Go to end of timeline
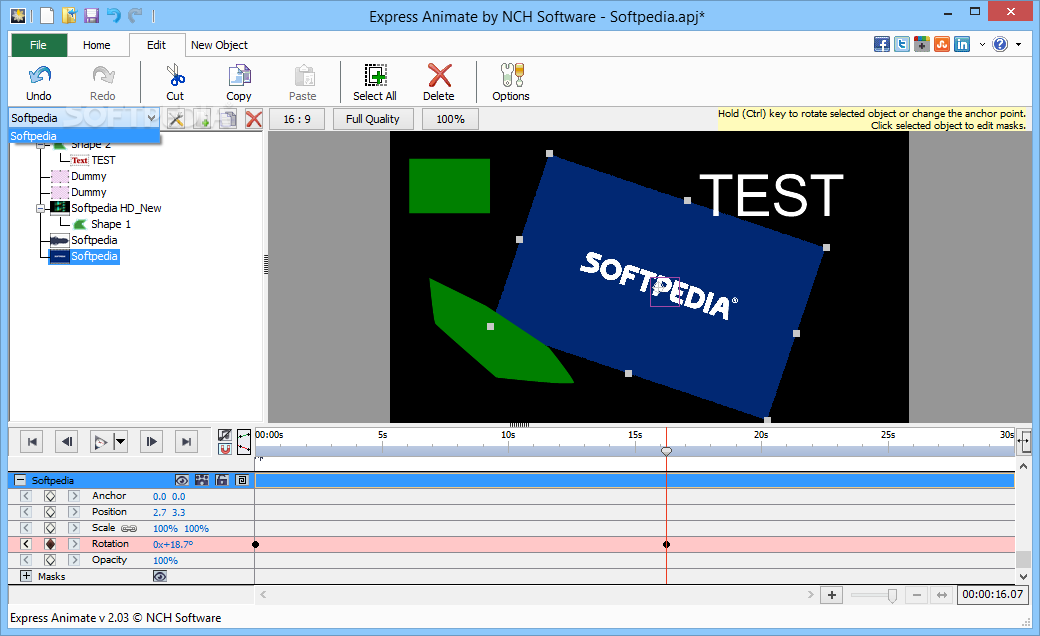 coord(186,442)
